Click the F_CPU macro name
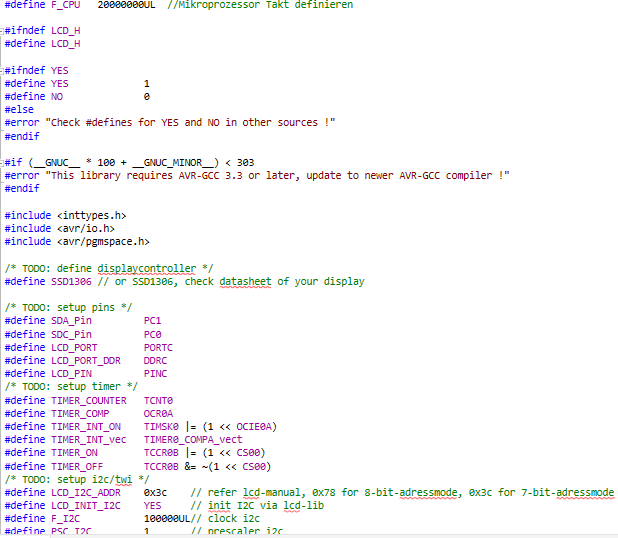 click(x=65, y=5)
